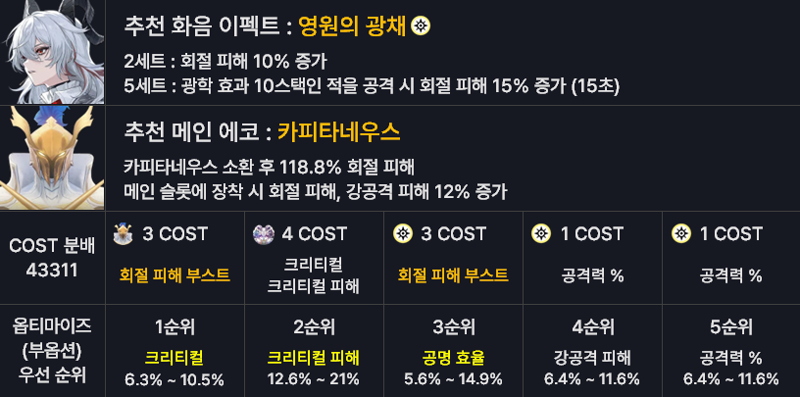Click the sonata icon beside 영원의 광채
800x397 pixels.
(421, 26)
